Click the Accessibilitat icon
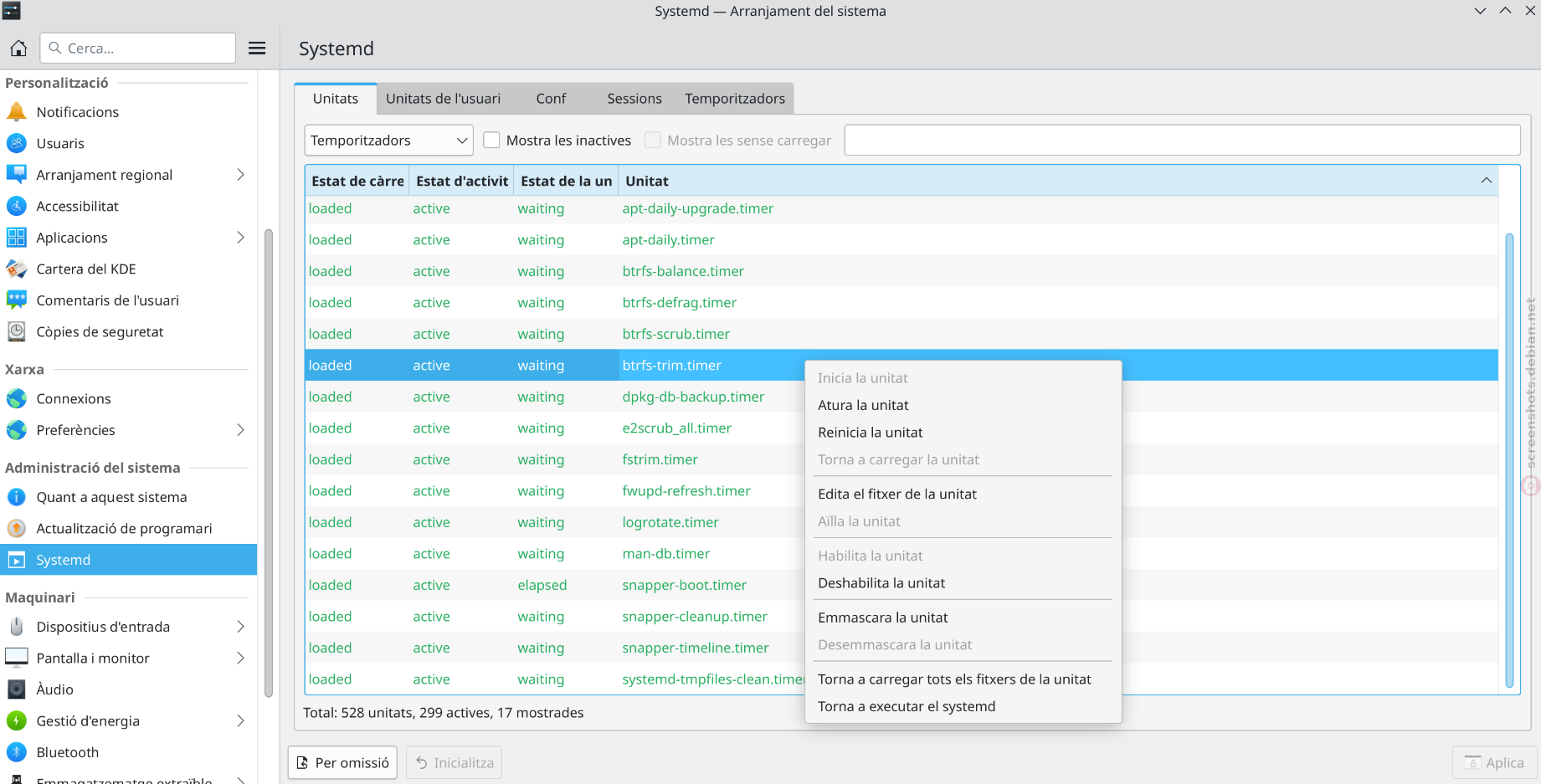The image size is (1541, 784). 17,206
